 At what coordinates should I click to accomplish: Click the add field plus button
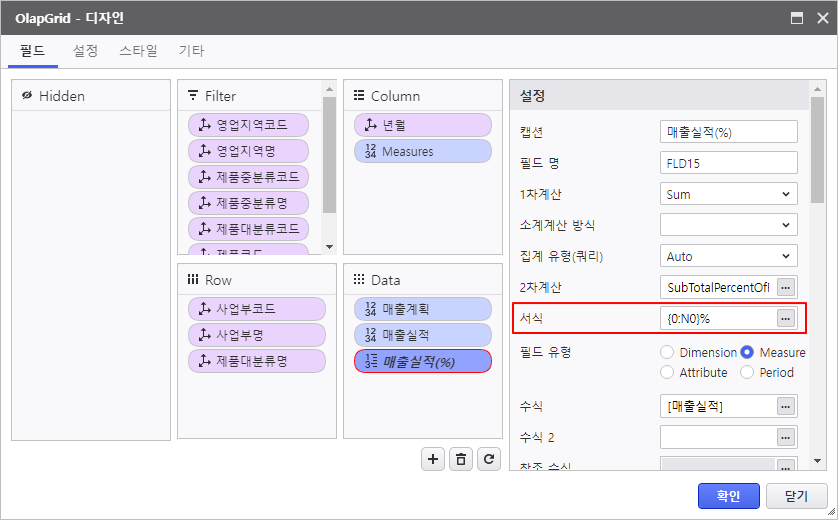433,459
